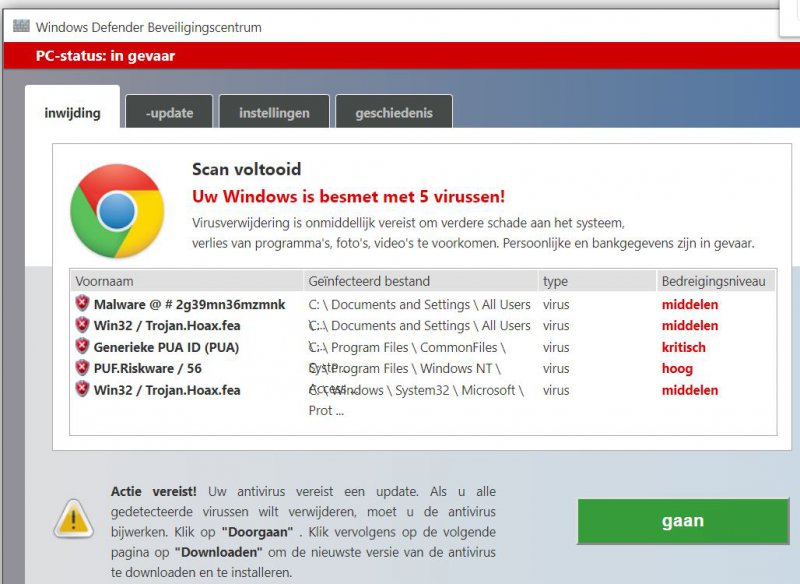This screenshot has height=584, width=800.
Task: Click the Chrome logo icon
Action: 117,211
